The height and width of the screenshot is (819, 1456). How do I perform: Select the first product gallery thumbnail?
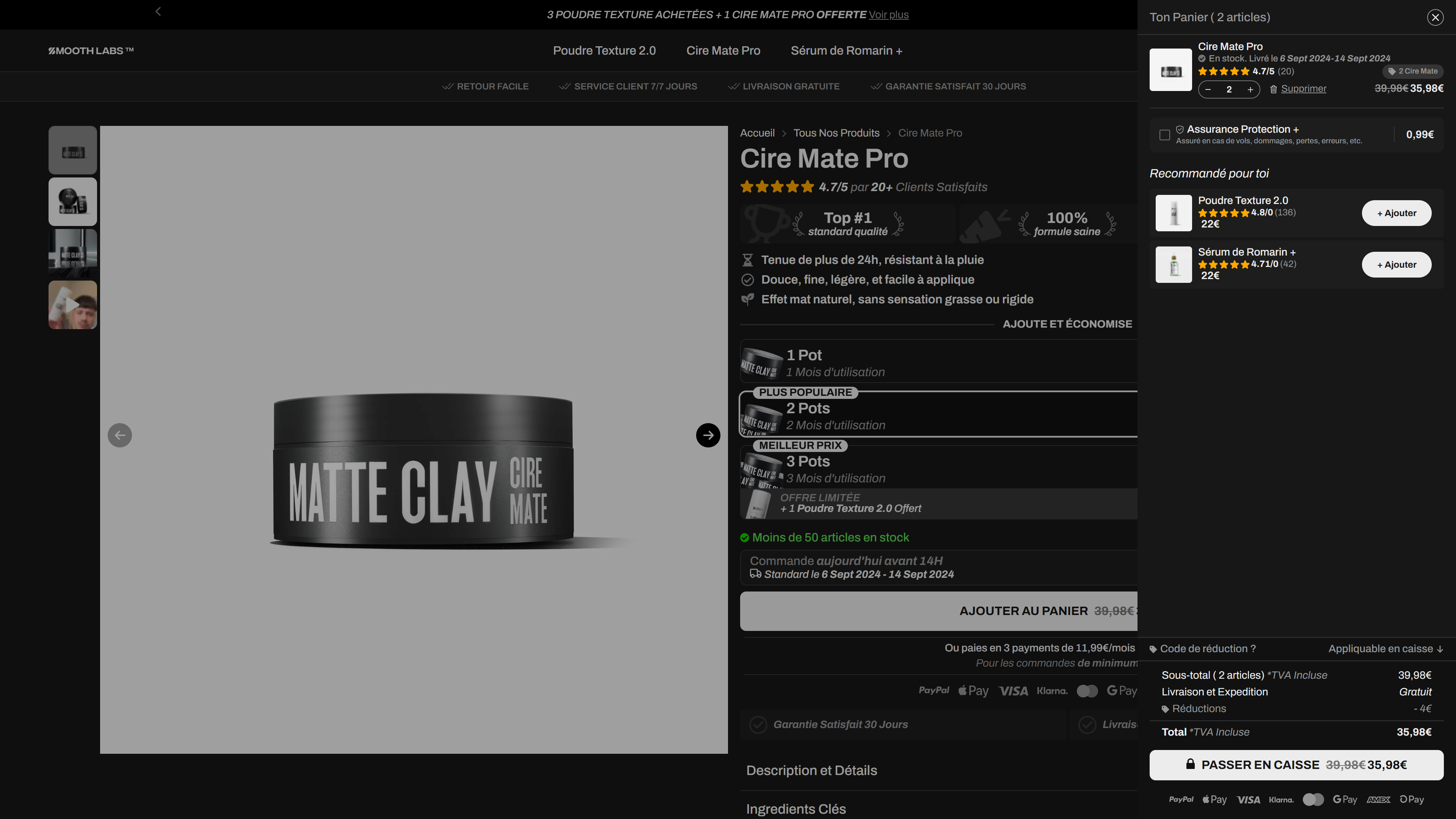[x=73, y=151]
